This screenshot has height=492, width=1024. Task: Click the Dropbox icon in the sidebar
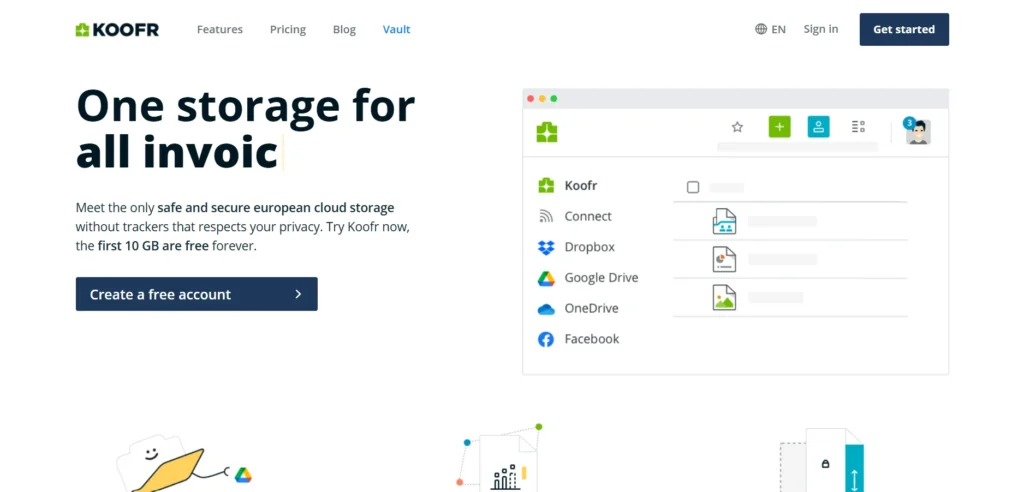coord(546,248)
